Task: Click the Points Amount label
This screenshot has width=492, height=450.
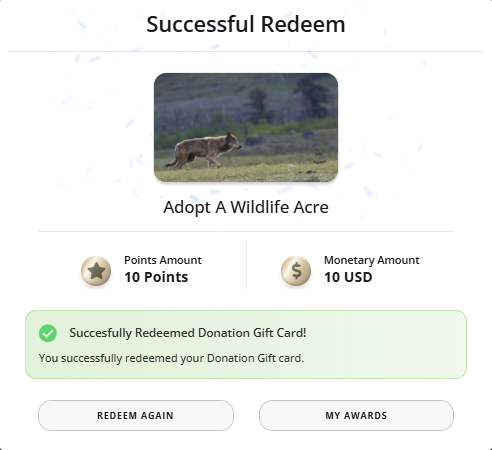Action: click(x=163, y=260)
